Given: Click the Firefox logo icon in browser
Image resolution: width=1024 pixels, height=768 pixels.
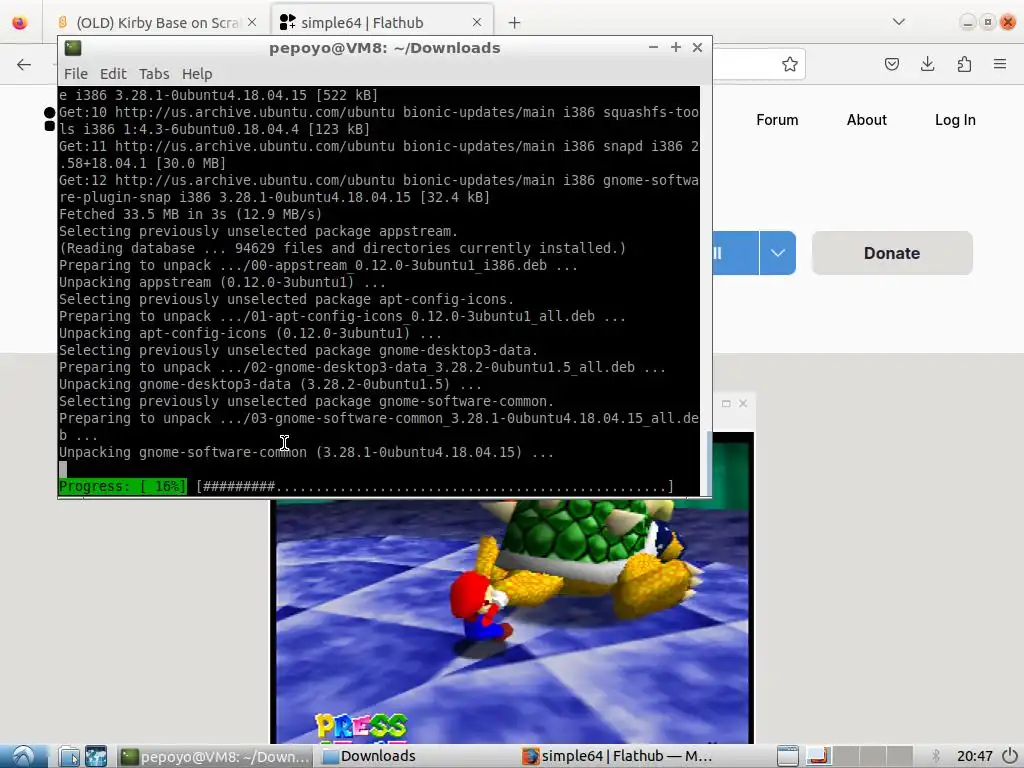Looking at the screenshot, I should click(20, 22).
